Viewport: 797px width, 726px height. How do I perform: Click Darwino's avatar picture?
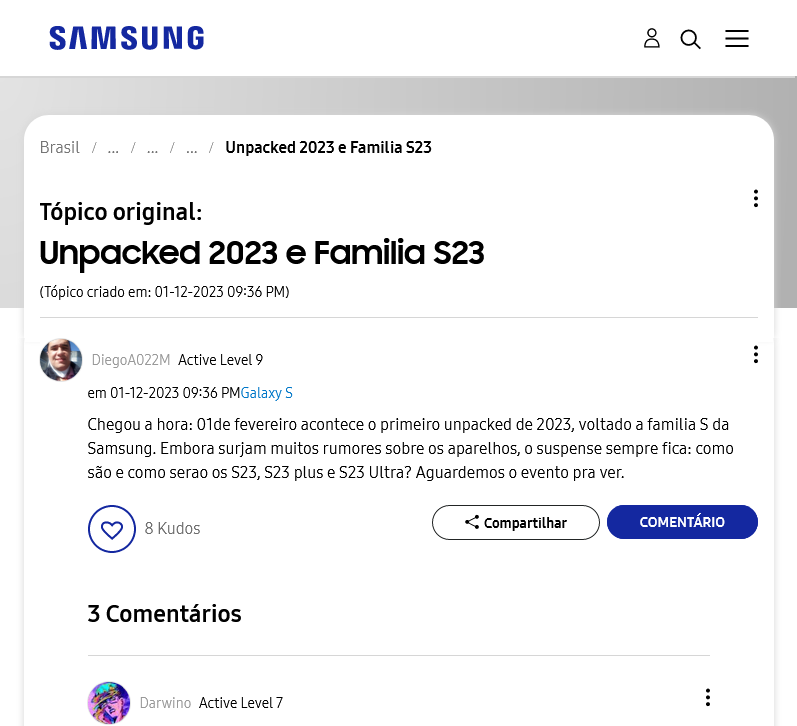109,703
